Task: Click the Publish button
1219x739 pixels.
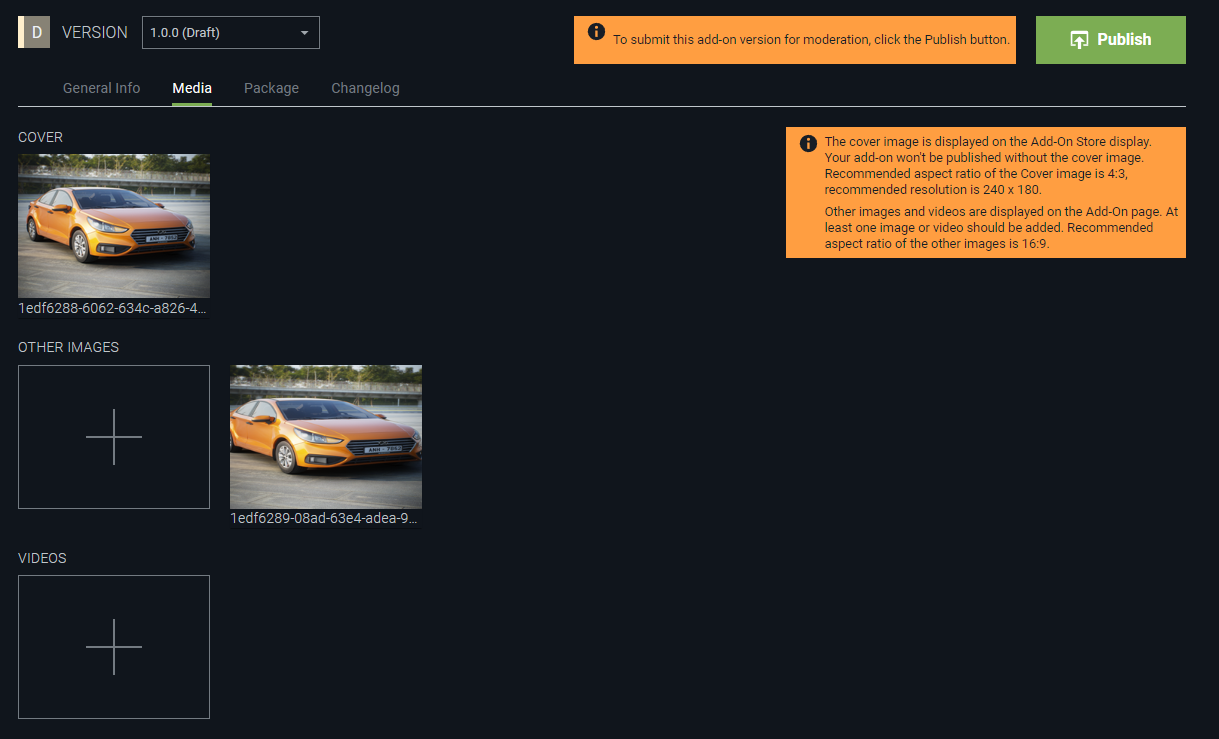Action: (1110, 40)
